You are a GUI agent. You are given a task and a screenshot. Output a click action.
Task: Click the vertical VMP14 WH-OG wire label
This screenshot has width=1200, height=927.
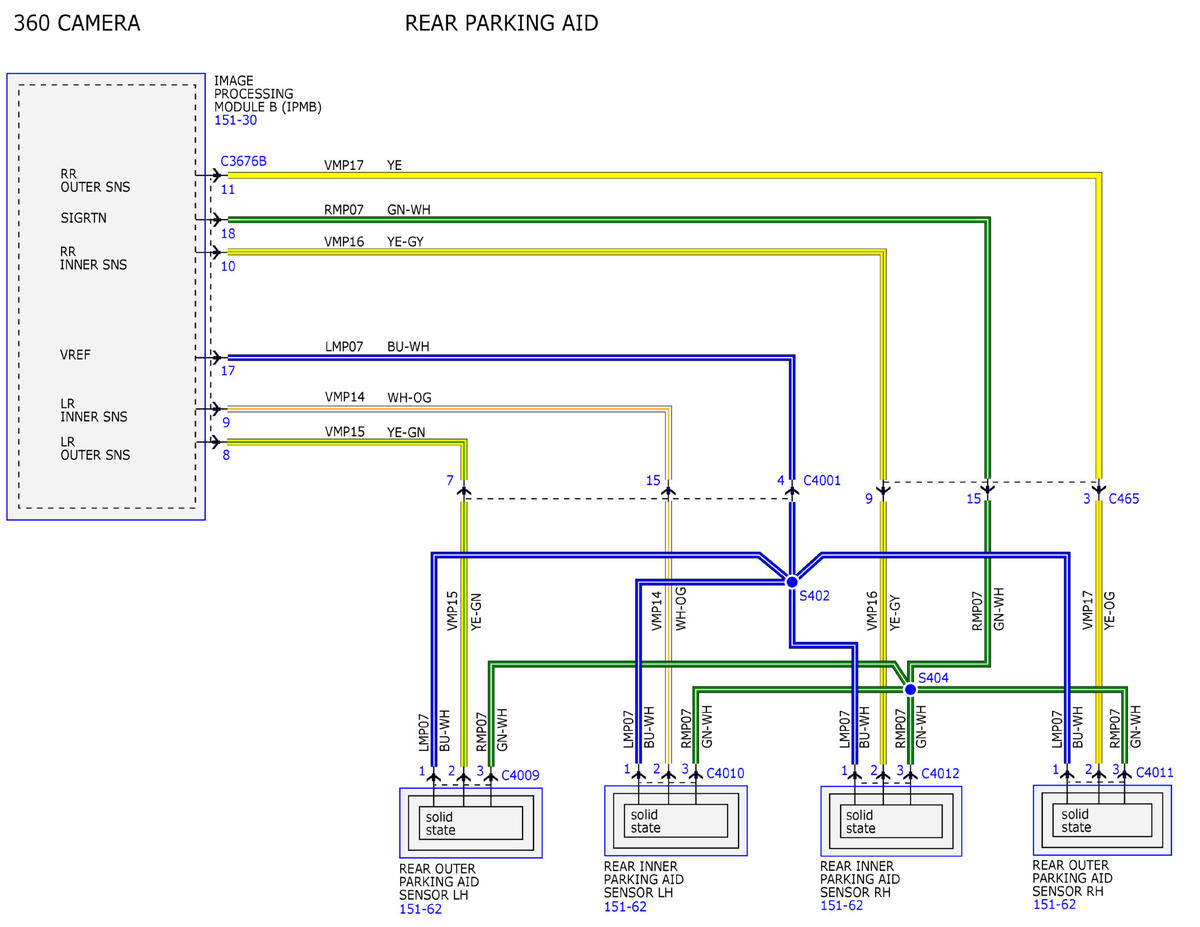669,609
